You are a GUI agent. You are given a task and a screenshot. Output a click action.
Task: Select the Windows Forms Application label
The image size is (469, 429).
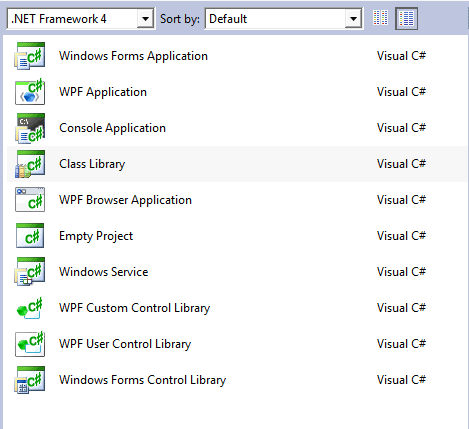(133, 56)
